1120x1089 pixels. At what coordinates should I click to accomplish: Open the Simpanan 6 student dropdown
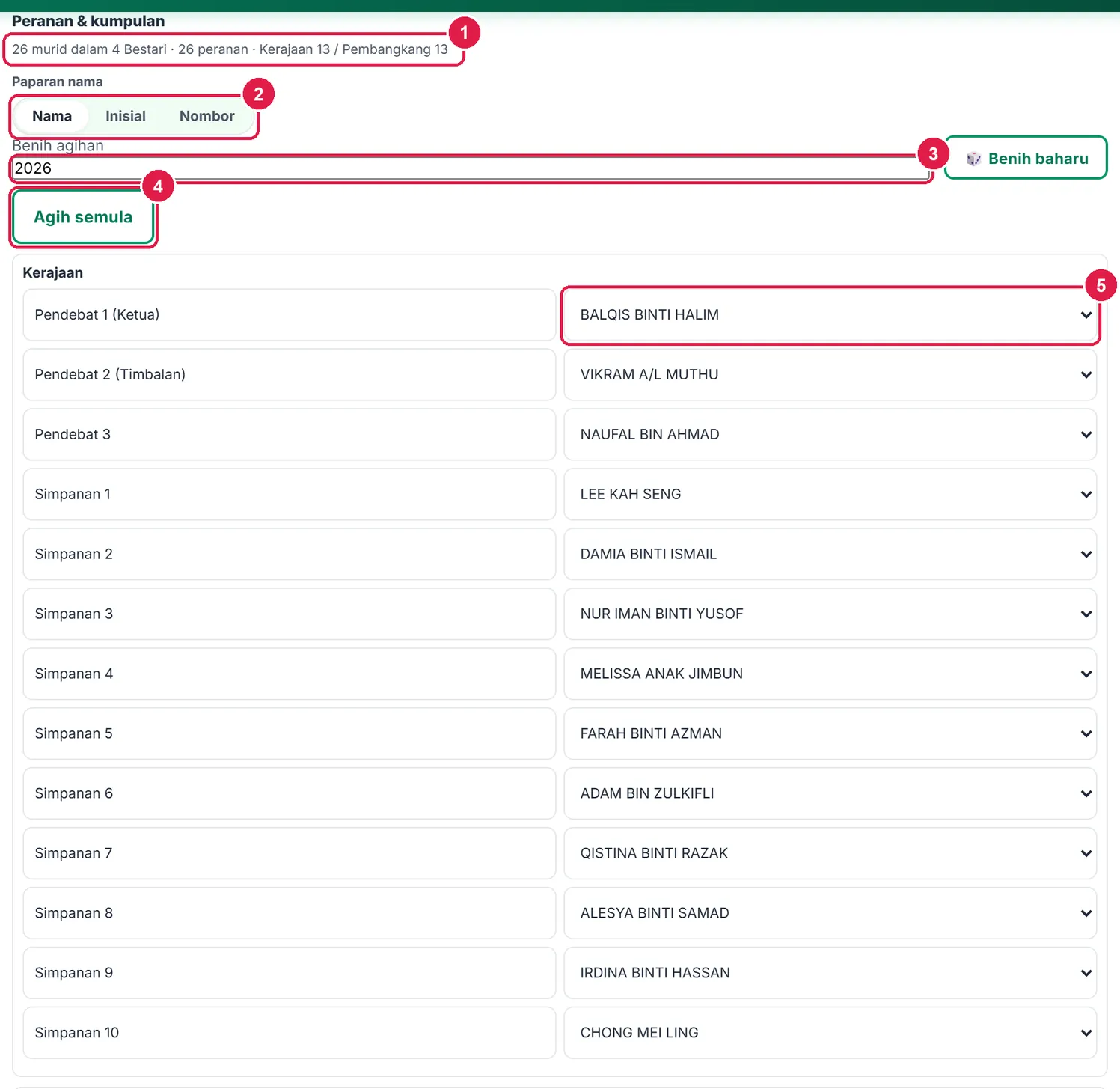coord(830,794)
